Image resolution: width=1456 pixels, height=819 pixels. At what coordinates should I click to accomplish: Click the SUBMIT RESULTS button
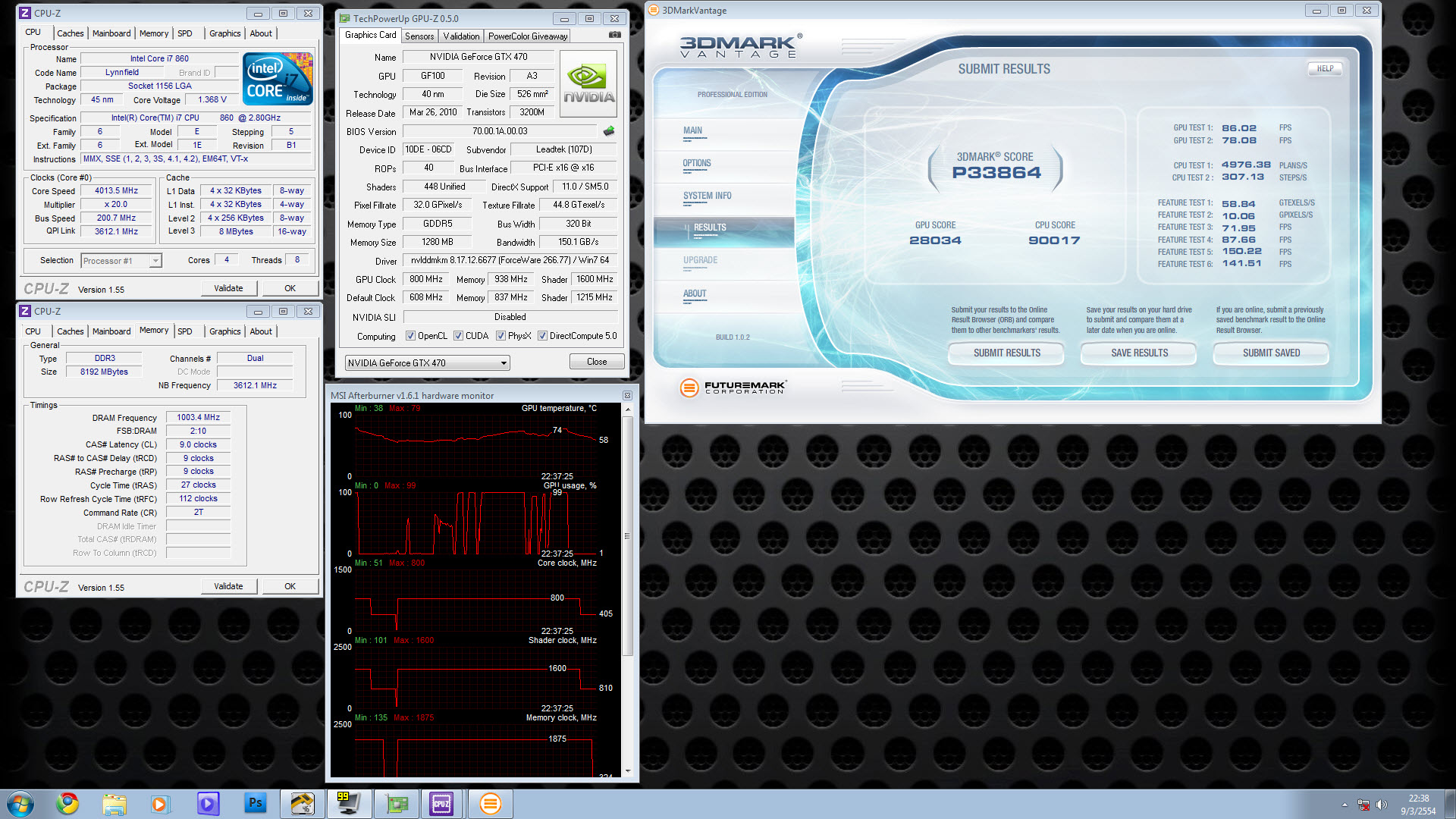(1006, 353)
